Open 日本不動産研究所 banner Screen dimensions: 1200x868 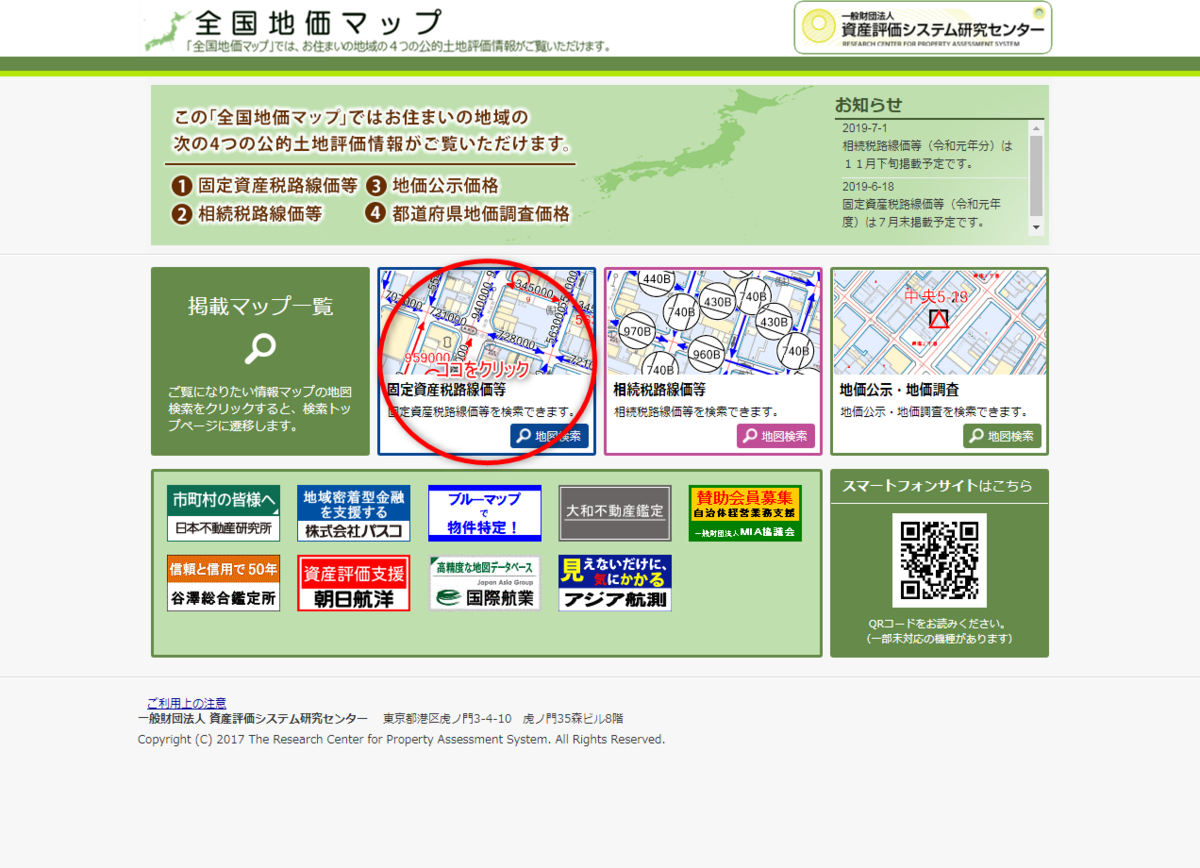point(223,513)
